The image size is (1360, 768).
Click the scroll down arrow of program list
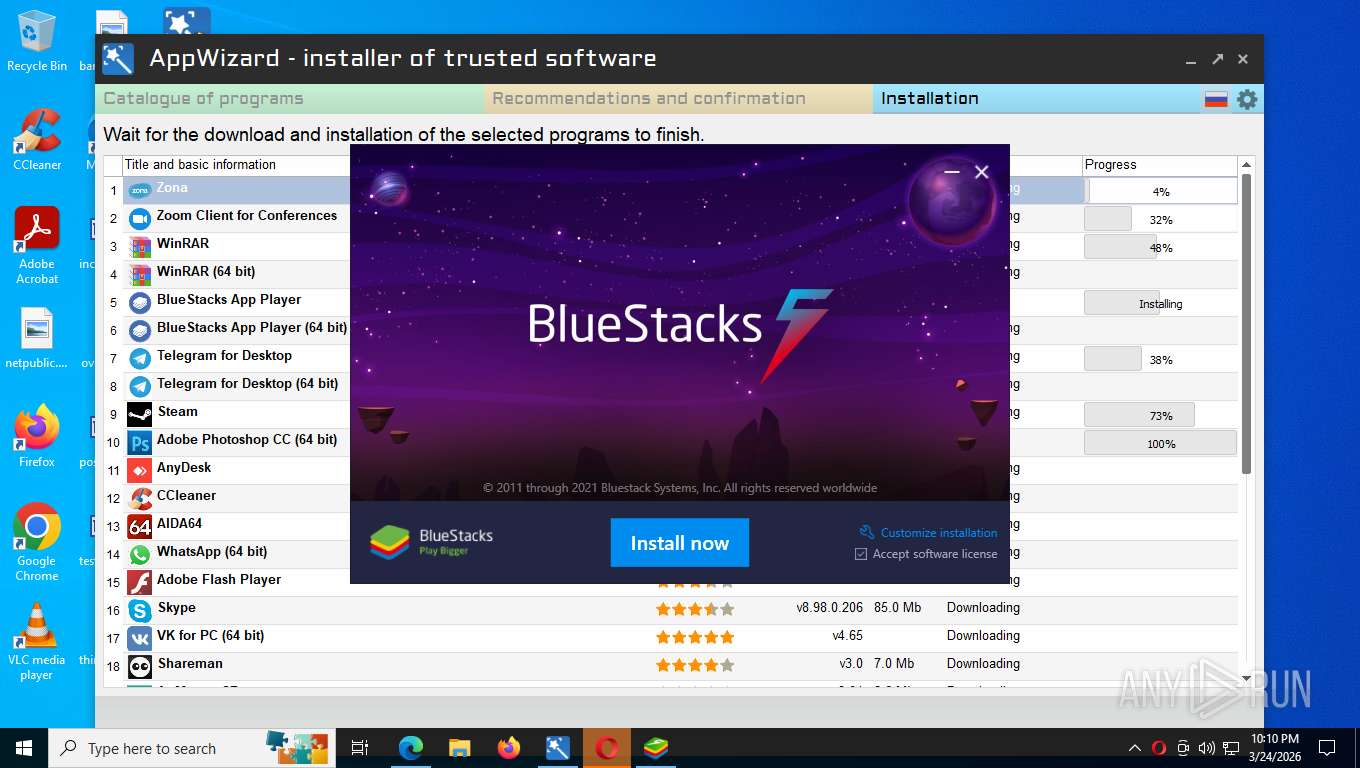1246,678
